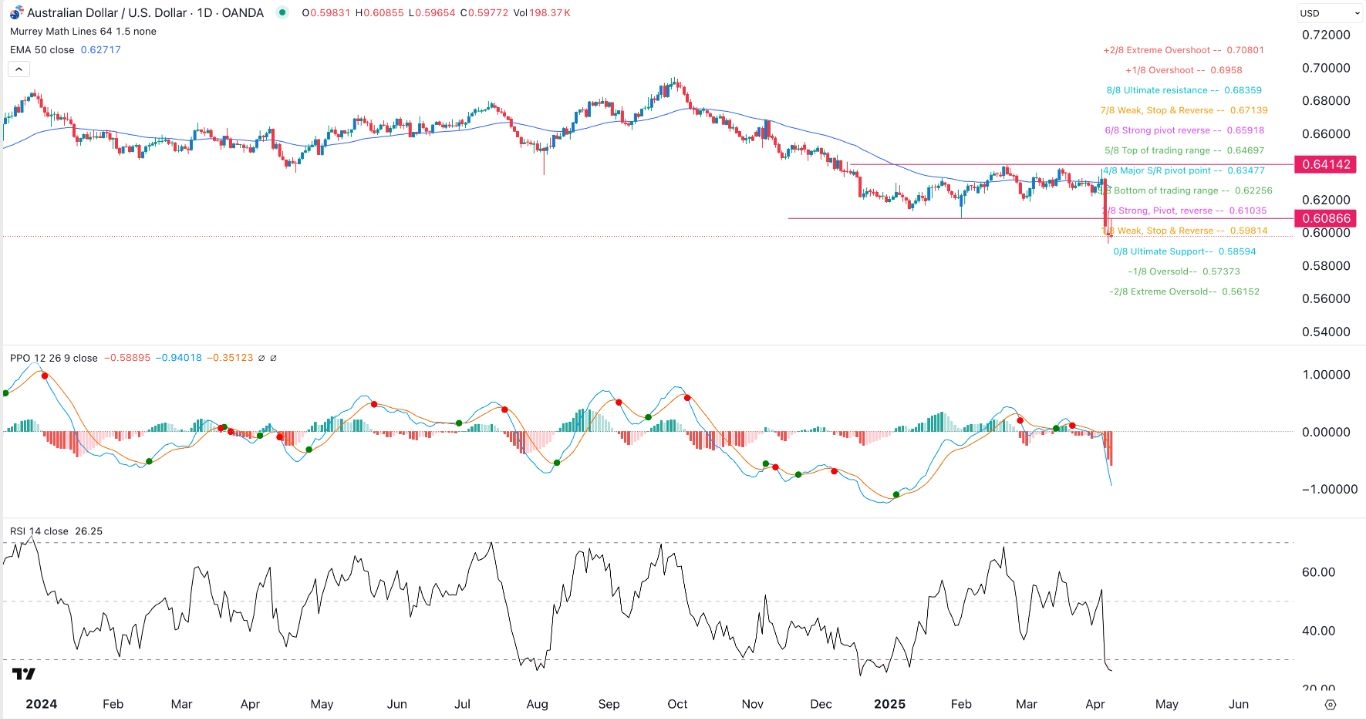Click the Australian/US flag symbol icon
The image size is (1366, 719).
(14, 12)
